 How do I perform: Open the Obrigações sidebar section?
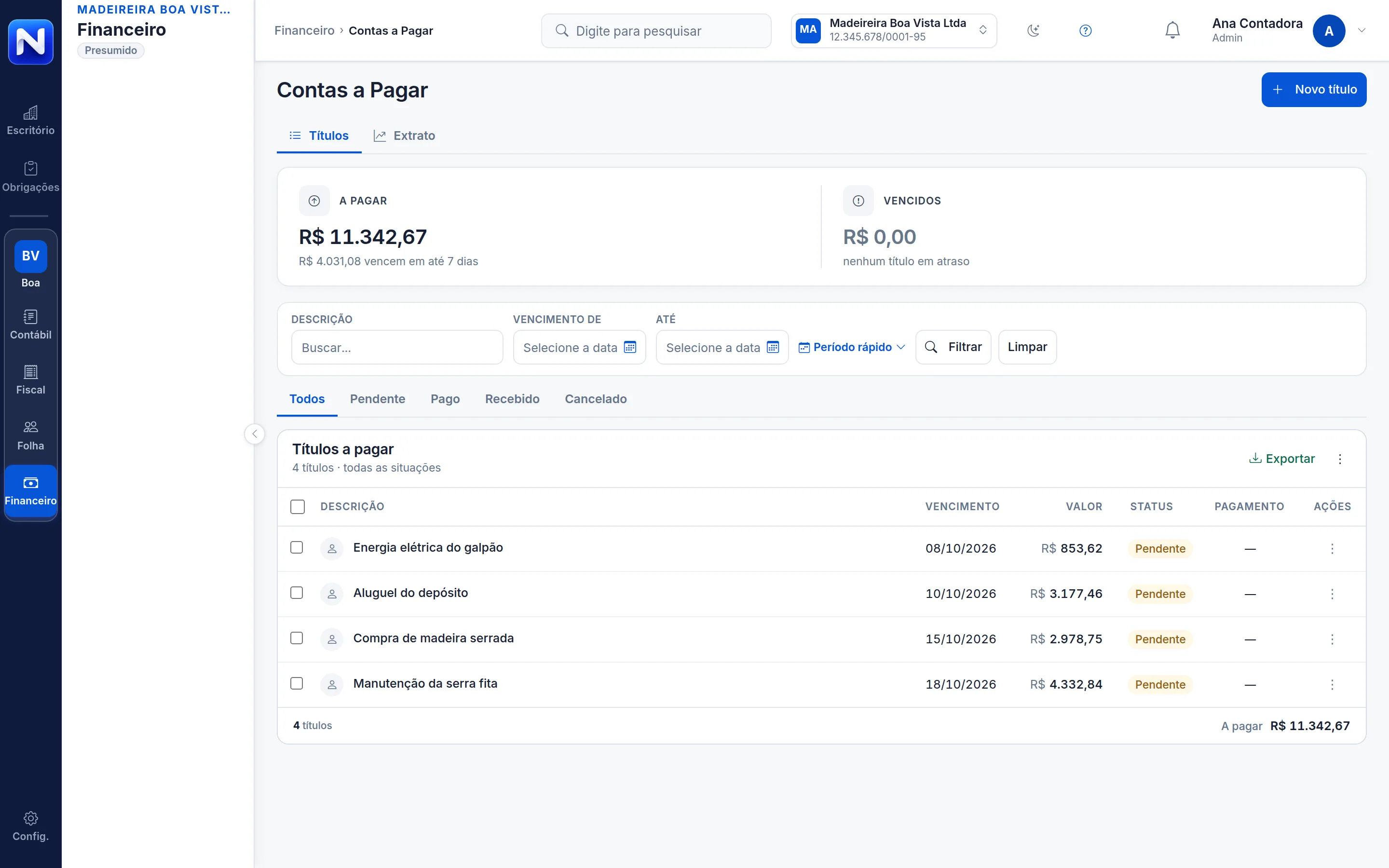pyautogui.click(x=30, y=177)
